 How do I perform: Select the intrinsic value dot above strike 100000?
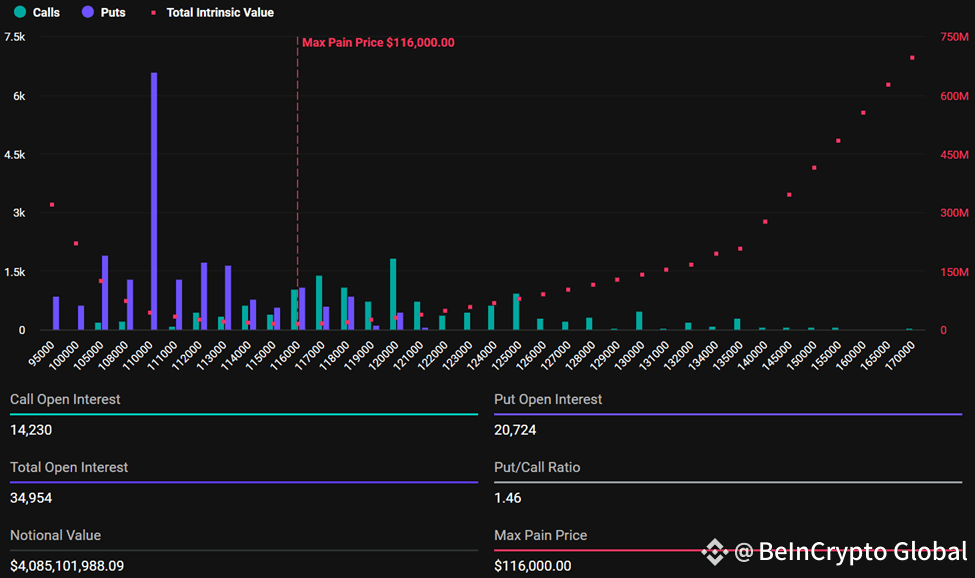[76, 243]
